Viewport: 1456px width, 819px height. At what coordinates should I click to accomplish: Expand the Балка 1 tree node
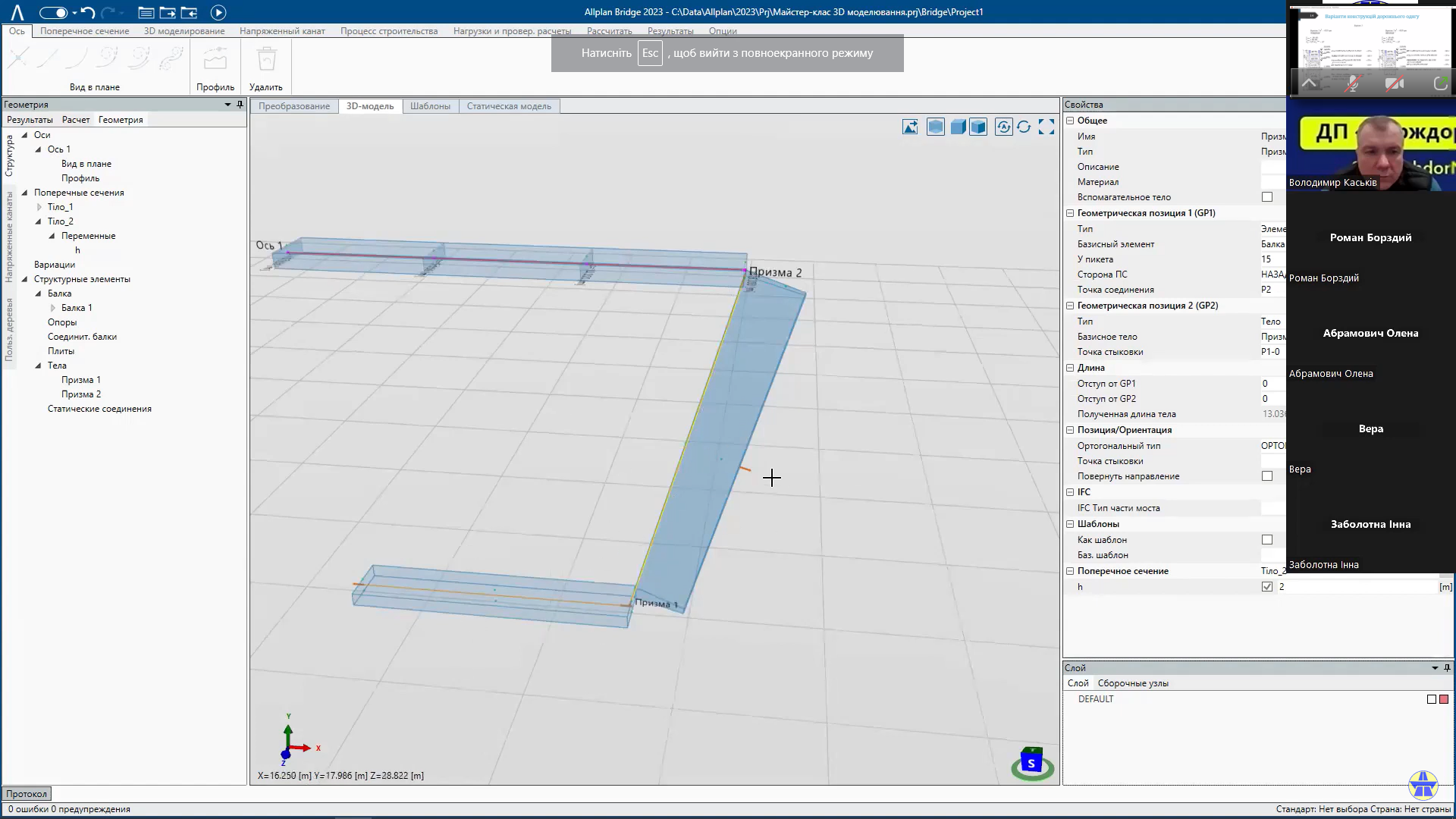click(x=53, y=308)
